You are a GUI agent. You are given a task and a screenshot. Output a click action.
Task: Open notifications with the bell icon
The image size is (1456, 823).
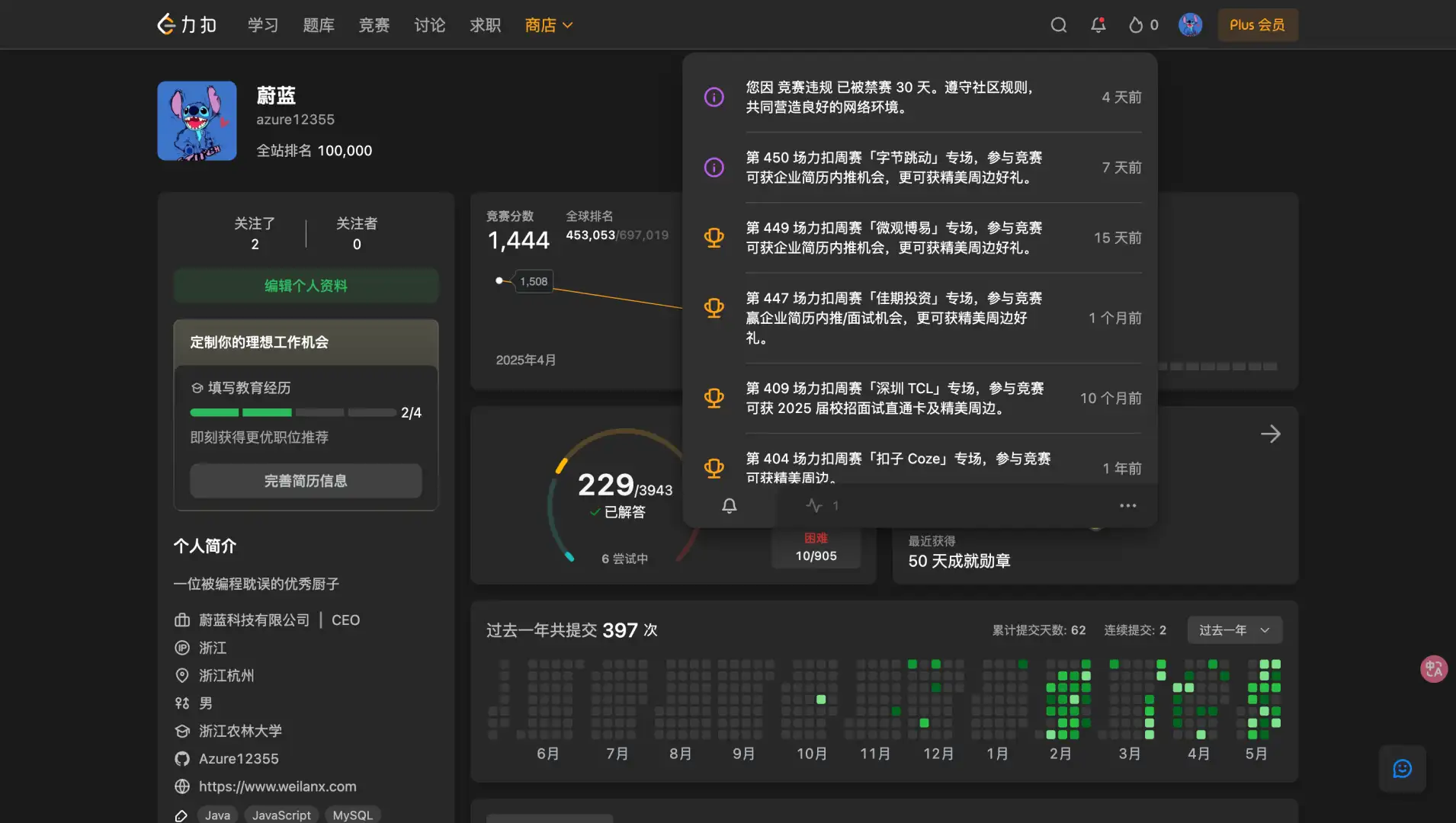coord(1098,24)
